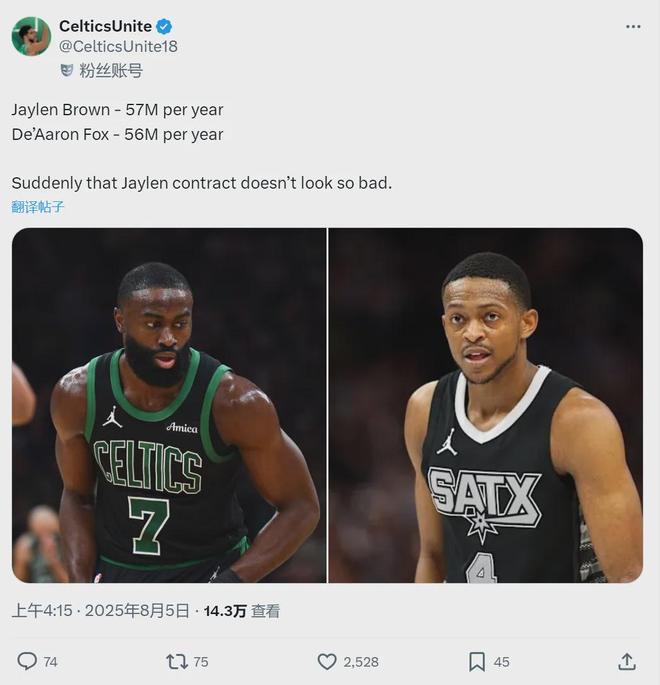
Task: Open the 粉丝账号 fan account label
Action: (111, 70)
